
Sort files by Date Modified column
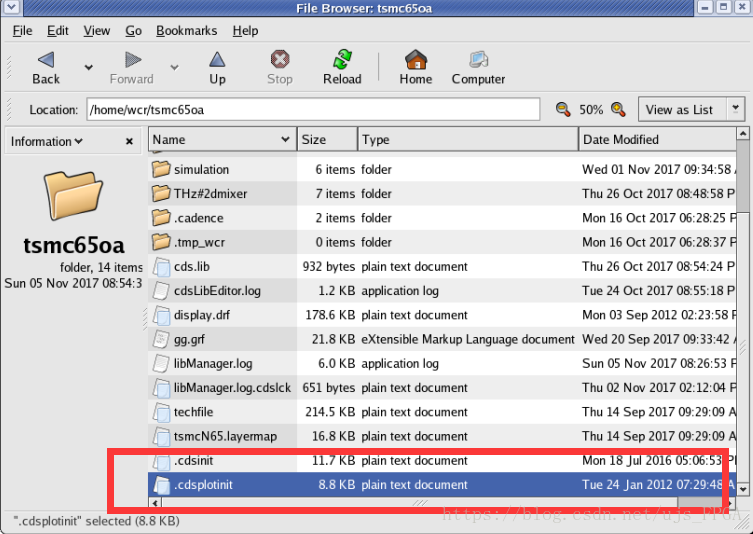(656, 140)
